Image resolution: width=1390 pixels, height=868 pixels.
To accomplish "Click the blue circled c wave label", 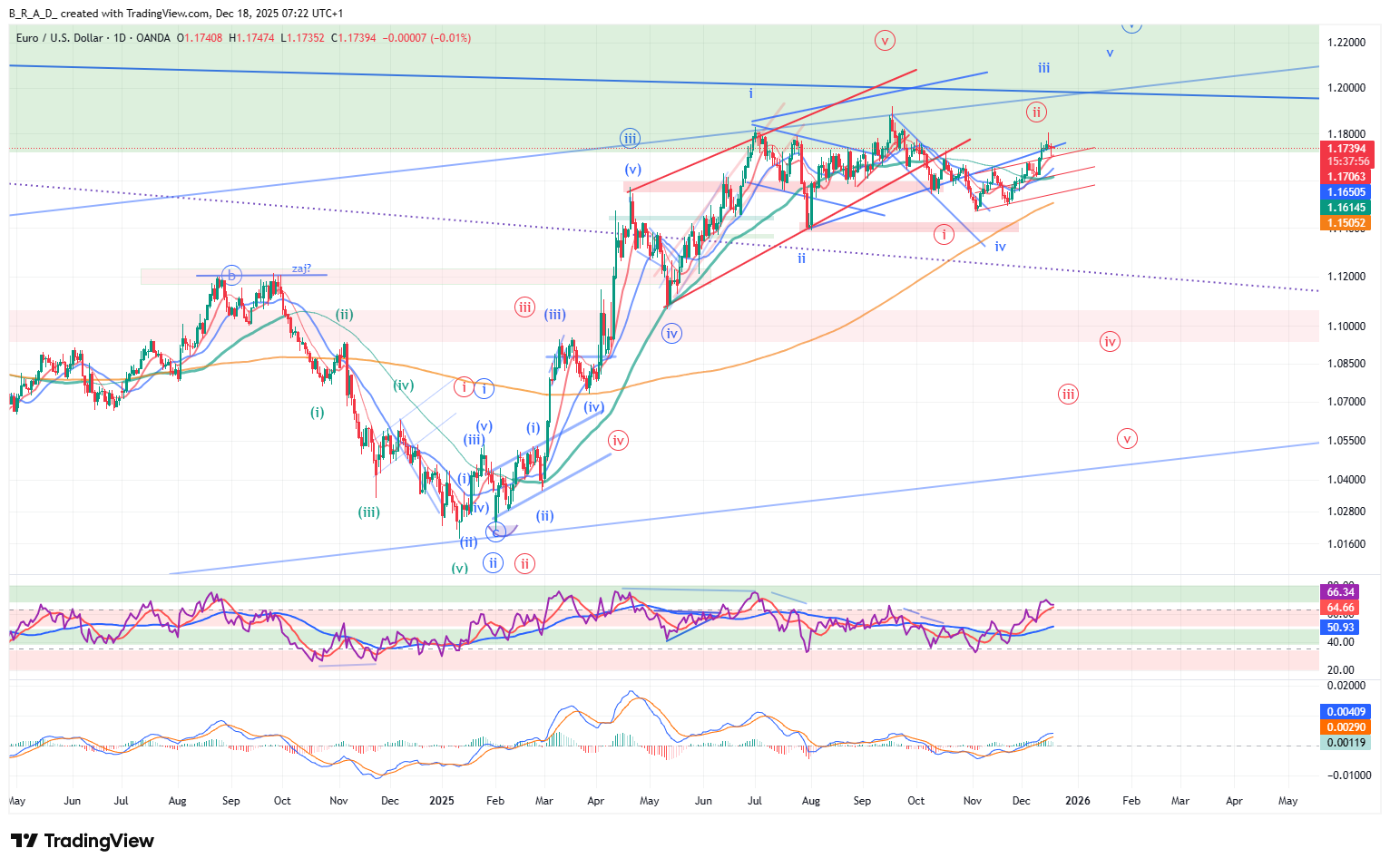I will coord(495,532).
